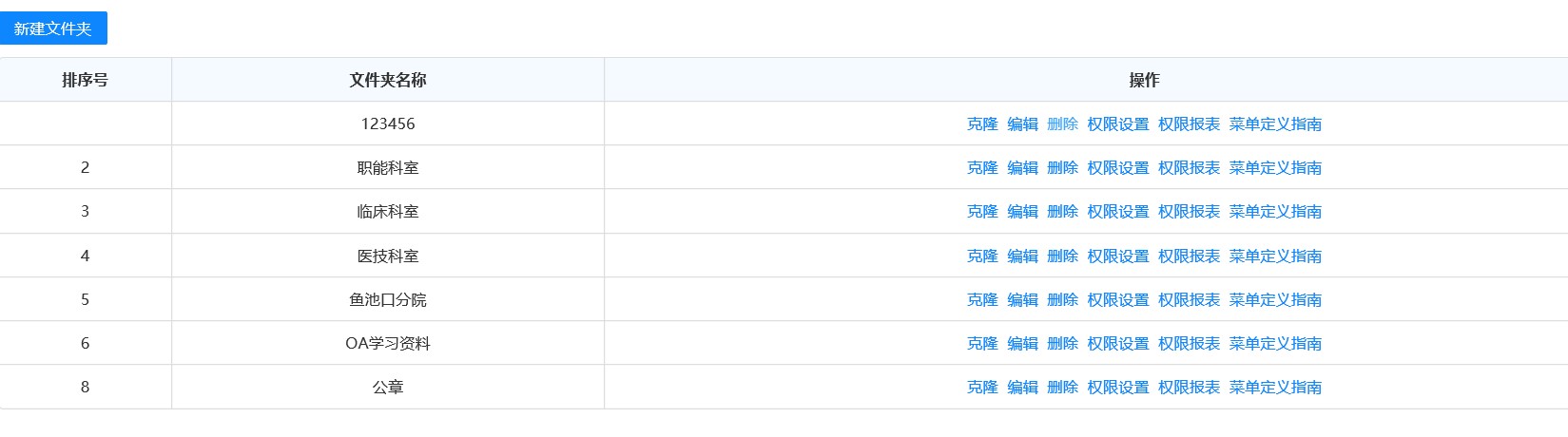This screenshot has width=1568, height=437.
Task: Edit the 123456 folder
Action: pos(1022,123)
